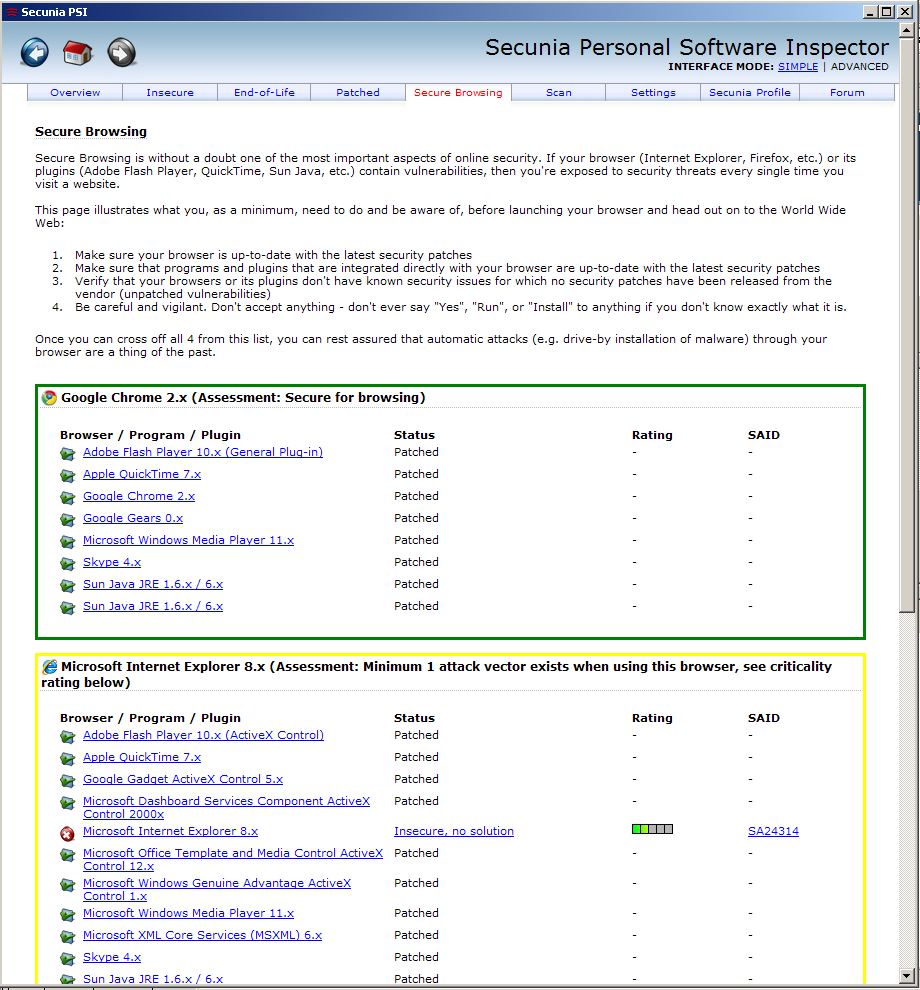
Task: Click the Secunia PSI title bar logo icon
Action: point(11,12)
